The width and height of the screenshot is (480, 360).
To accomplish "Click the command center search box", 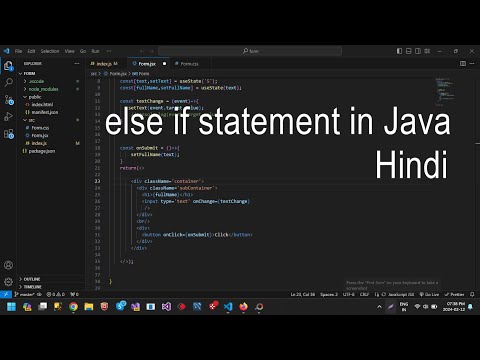I will point(250,51).
